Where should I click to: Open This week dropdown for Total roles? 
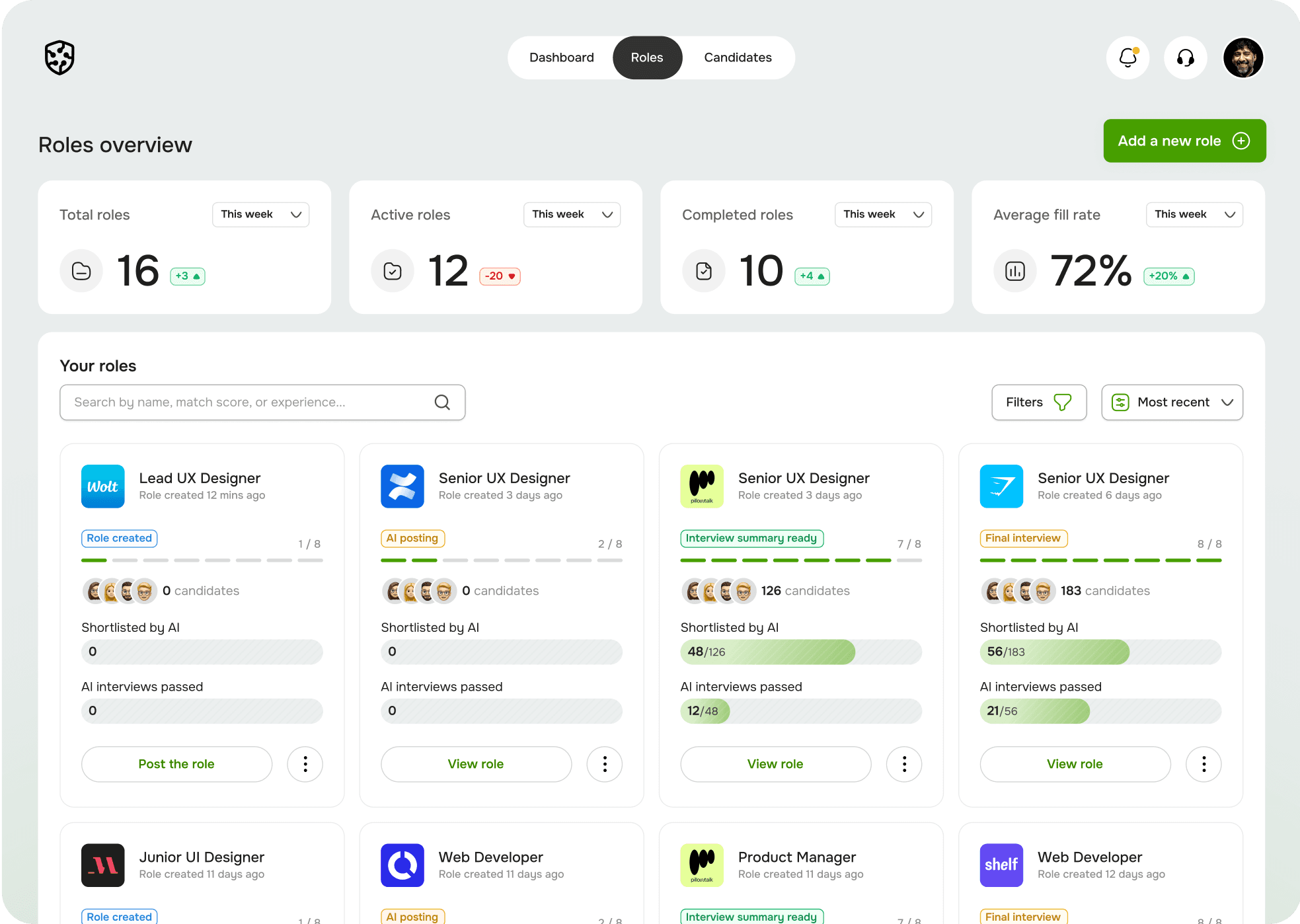click(260, 214)
